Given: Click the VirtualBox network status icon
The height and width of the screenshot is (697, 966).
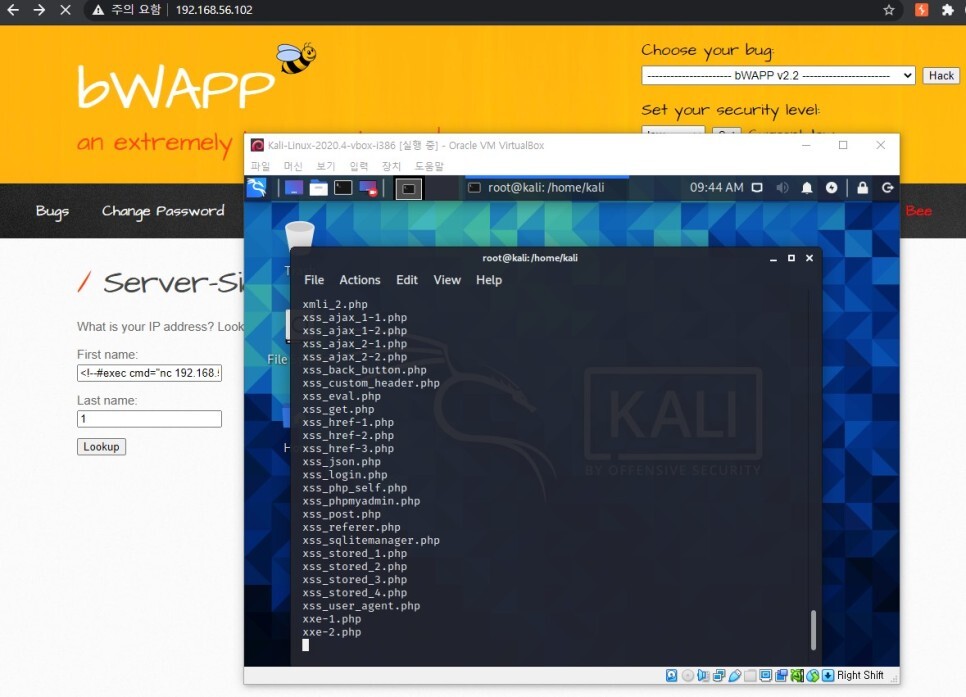Looking at the screenshot, I should point(719,675).
